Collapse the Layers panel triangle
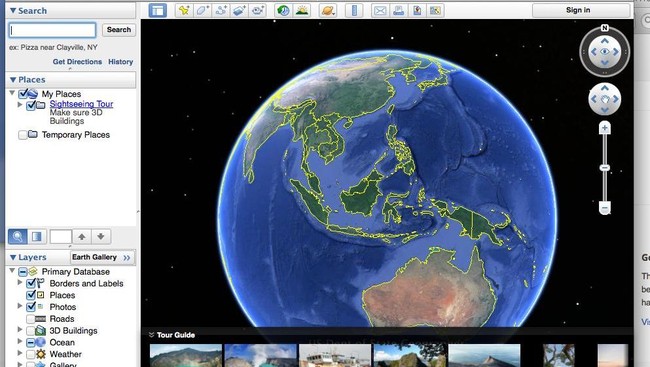This screenshot has width=650, height=367. coord(13,257)
